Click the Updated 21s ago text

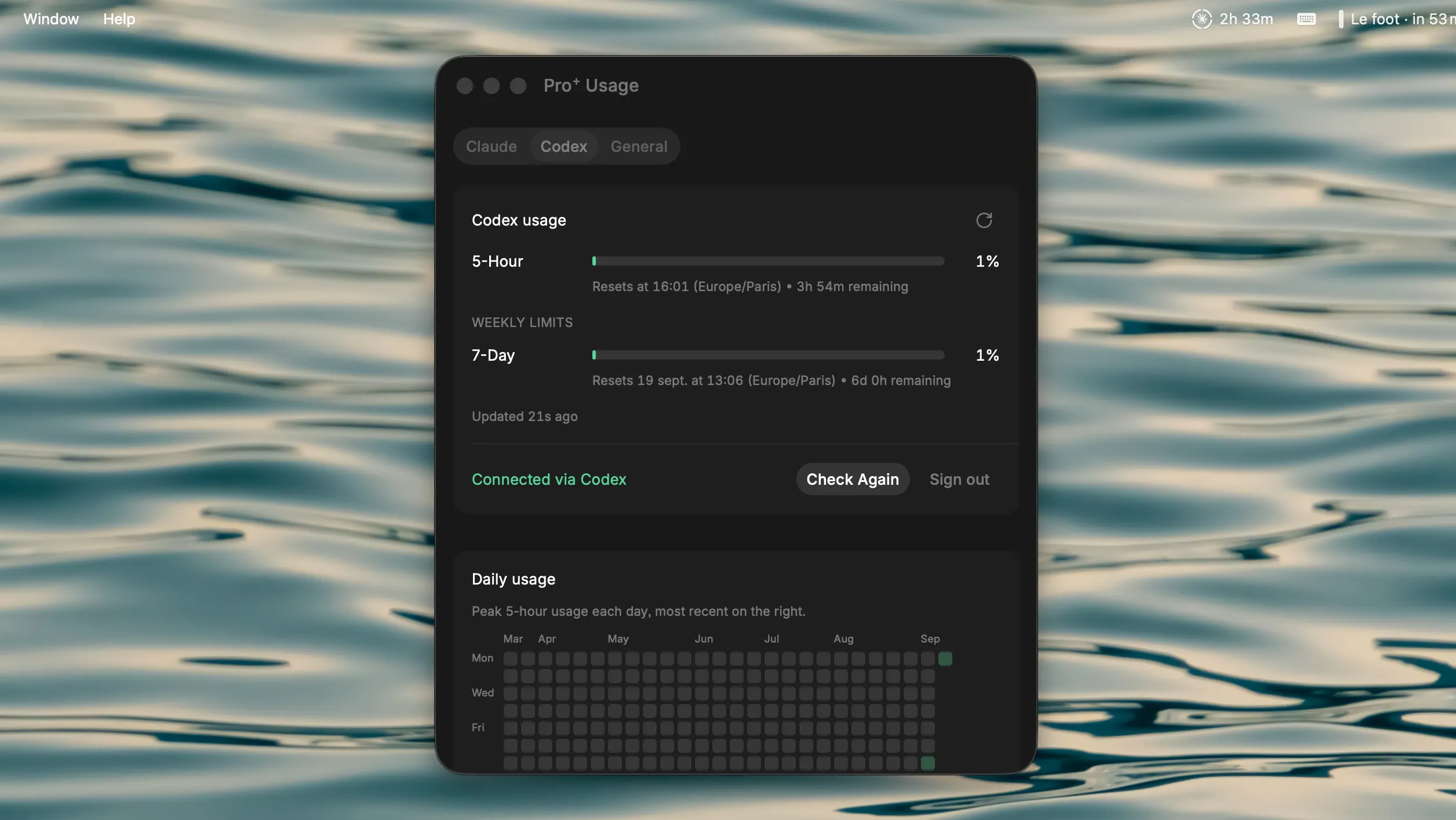point(525,416)
